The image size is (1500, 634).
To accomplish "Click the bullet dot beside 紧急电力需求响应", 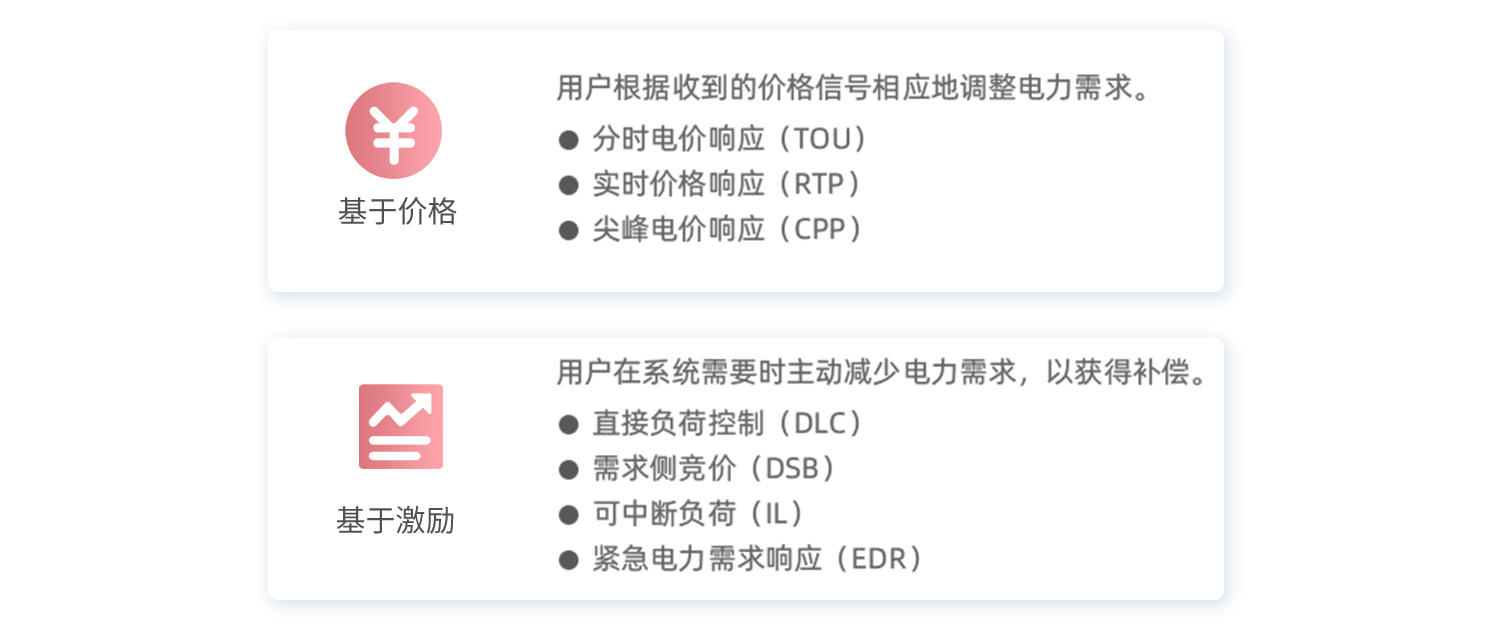I will pyautogui.click(x=569, y=560).
